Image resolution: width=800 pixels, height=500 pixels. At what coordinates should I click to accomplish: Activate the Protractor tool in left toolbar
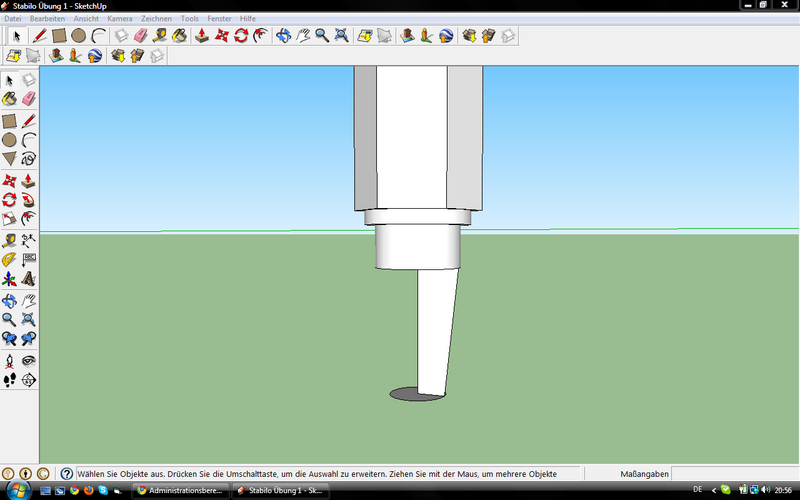coord(9,259)
